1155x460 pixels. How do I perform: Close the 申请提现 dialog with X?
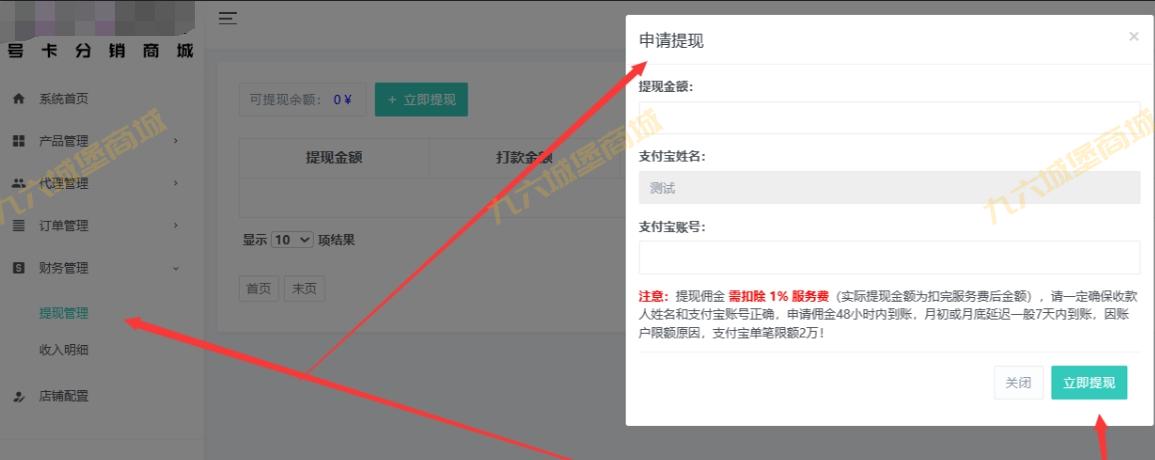(x=1134, y=36)
